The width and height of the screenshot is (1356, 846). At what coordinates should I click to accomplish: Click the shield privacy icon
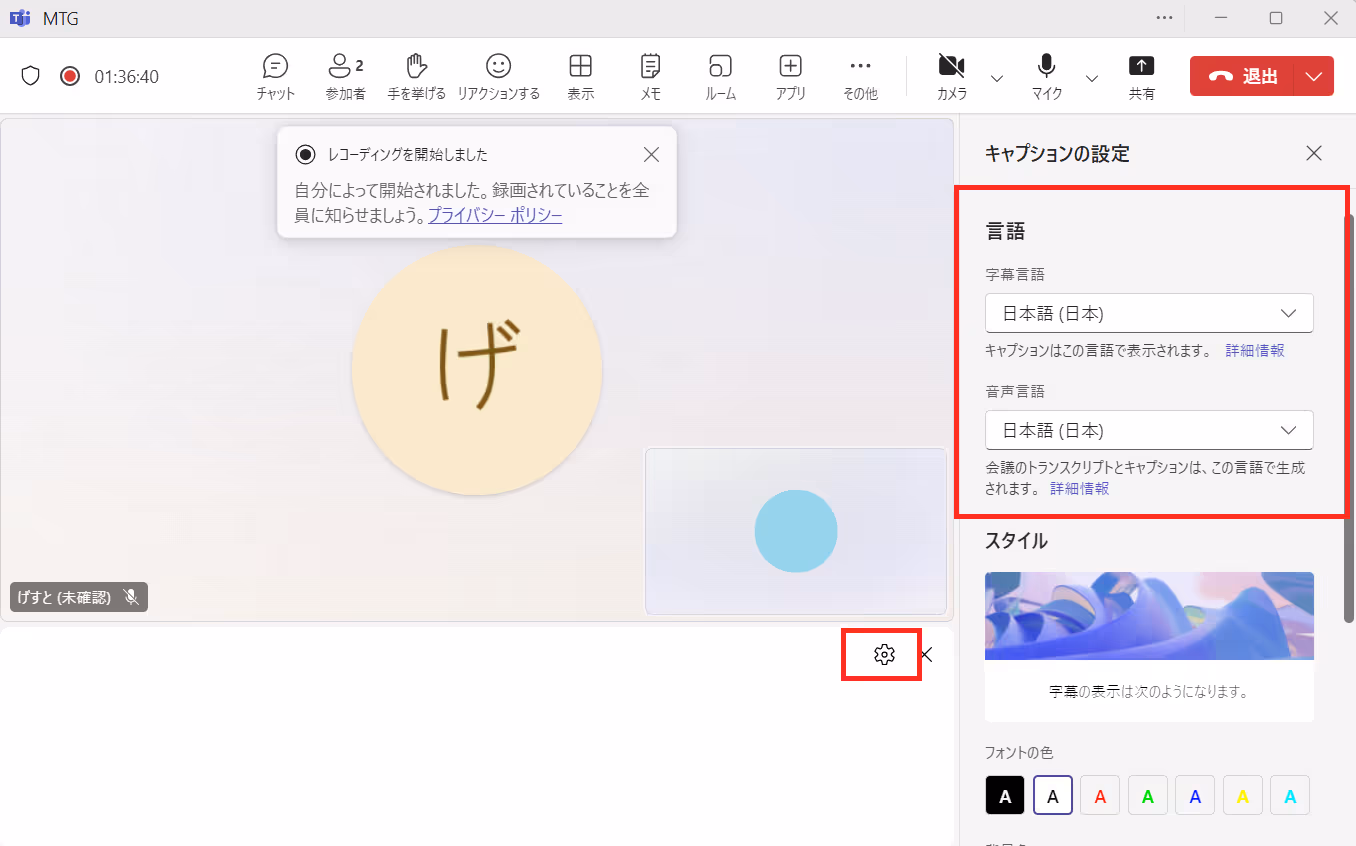tap(30, 76)
